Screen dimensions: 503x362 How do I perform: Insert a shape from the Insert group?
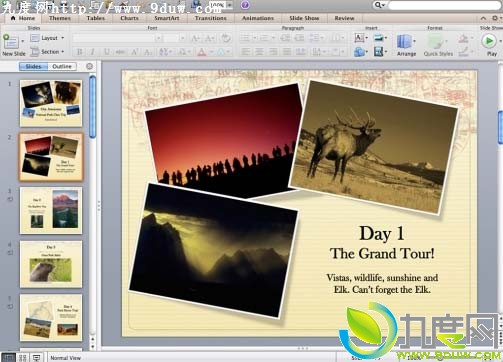click(360, 52)
